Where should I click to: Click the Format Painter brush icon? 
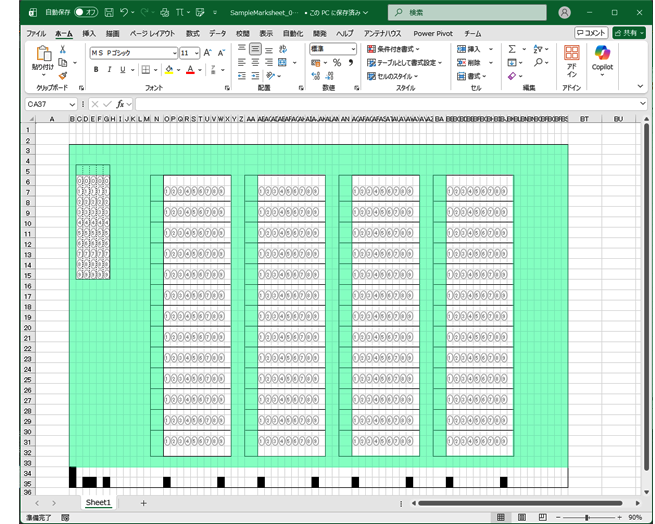(63, 75)
